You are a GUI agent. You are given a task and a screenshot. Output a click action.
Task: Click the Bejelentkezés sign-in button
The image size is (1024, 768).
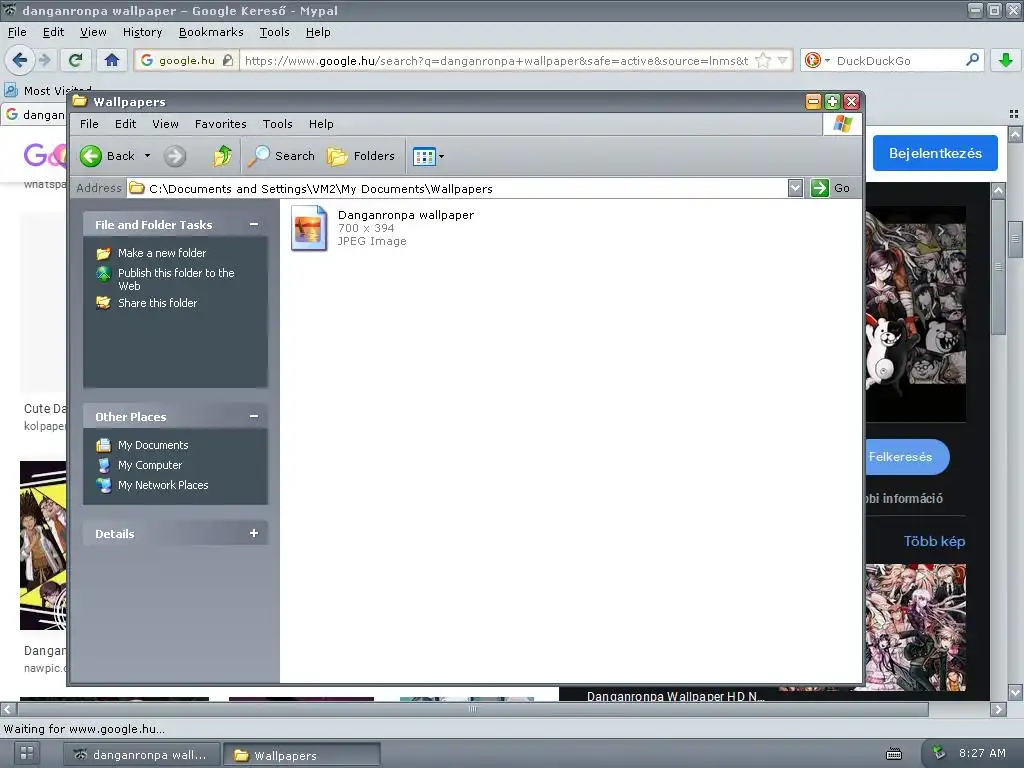pos(935,153)
